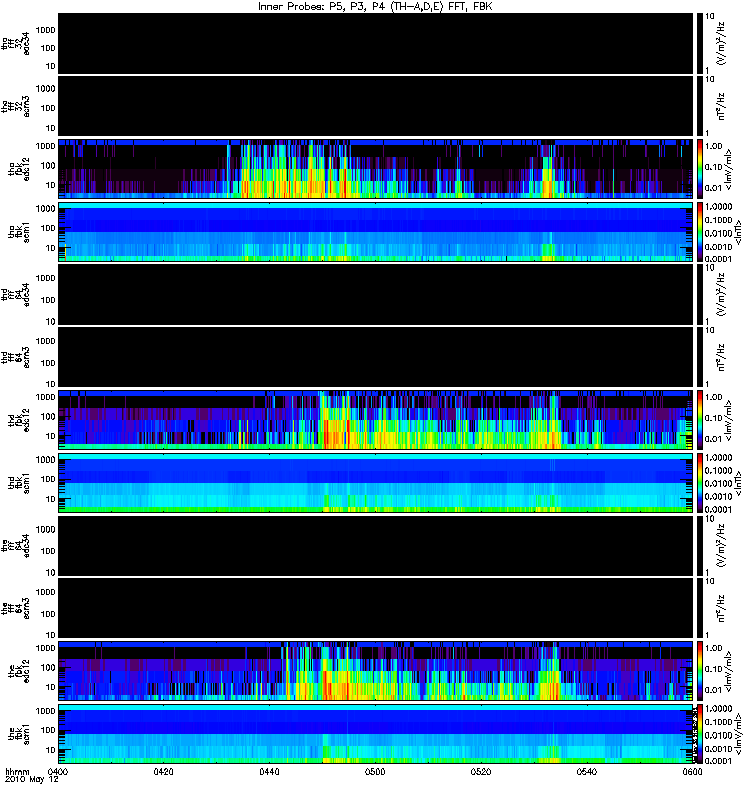Click the the scm3 nT²/Hz unit label
The image size is (750, 800).
[721, 609]
